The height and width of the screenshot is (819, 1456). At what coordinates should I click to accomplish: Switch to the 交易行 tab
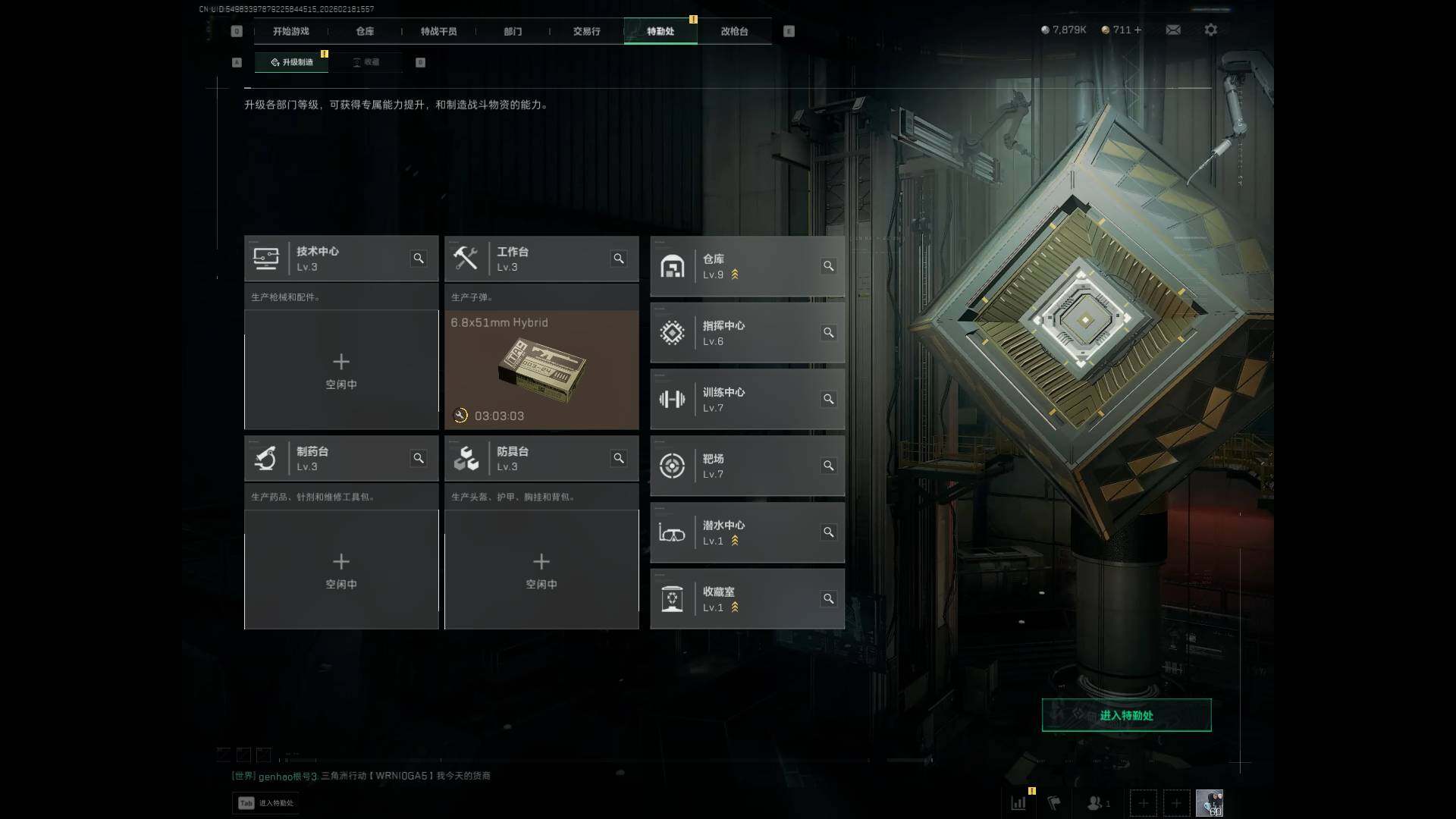(586, 31)
